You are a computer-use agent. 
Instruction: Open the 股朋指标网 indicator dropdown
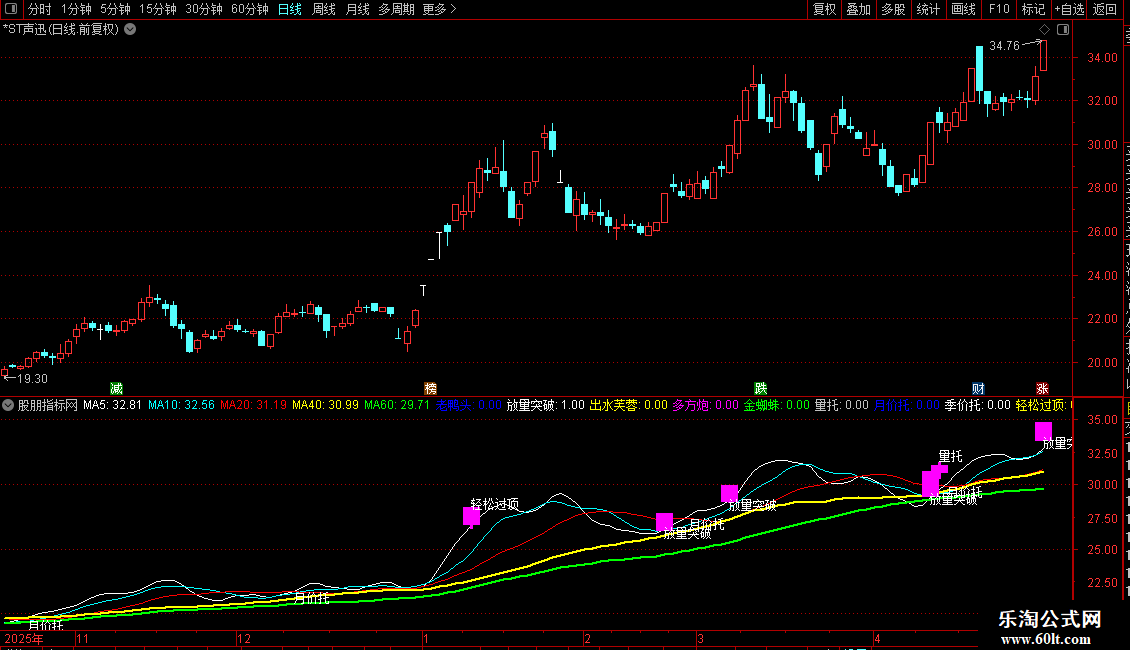point(8,405)
